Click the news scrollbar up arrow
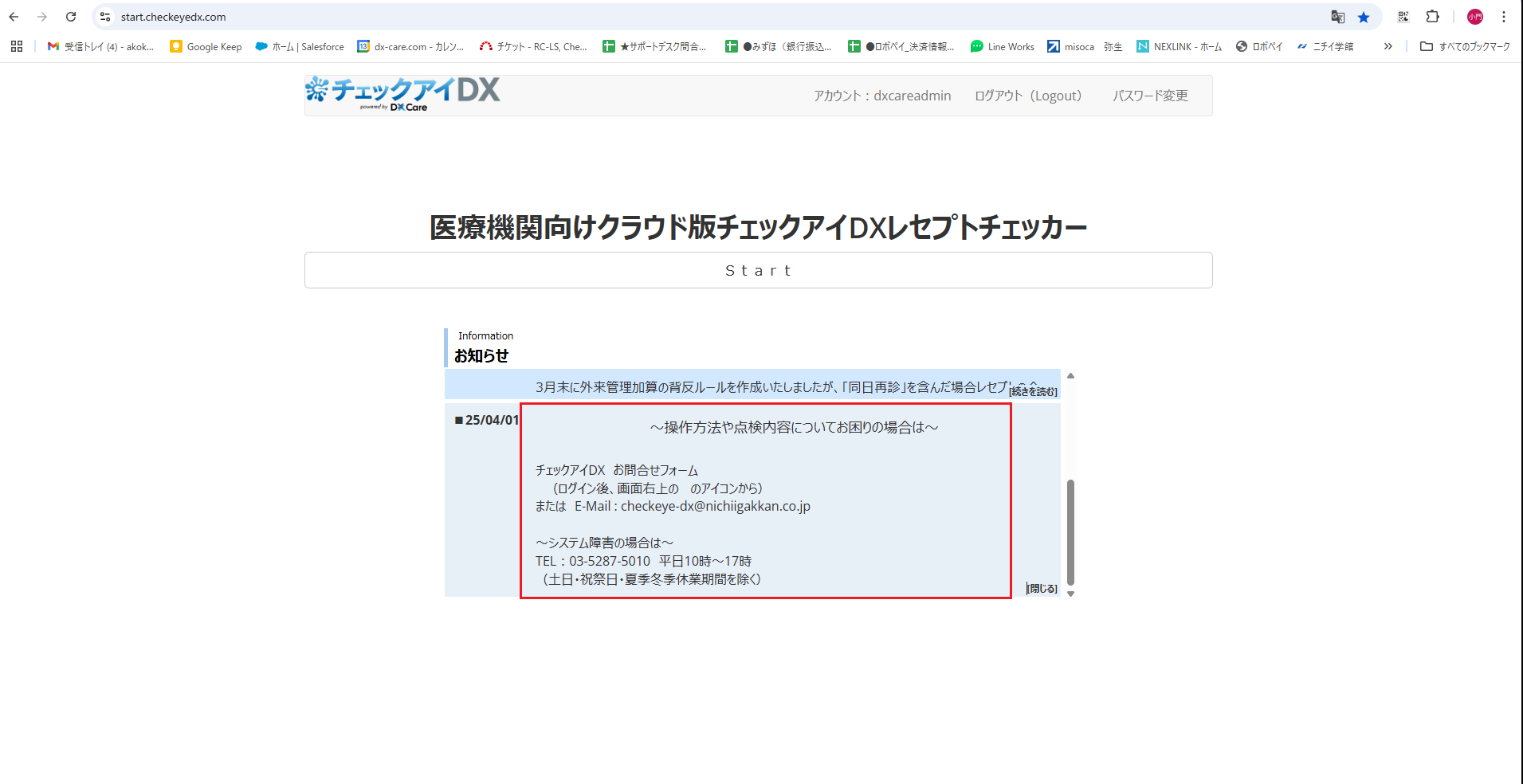The width and height of the screenshot is (1523, 784). coord(1070,375)
